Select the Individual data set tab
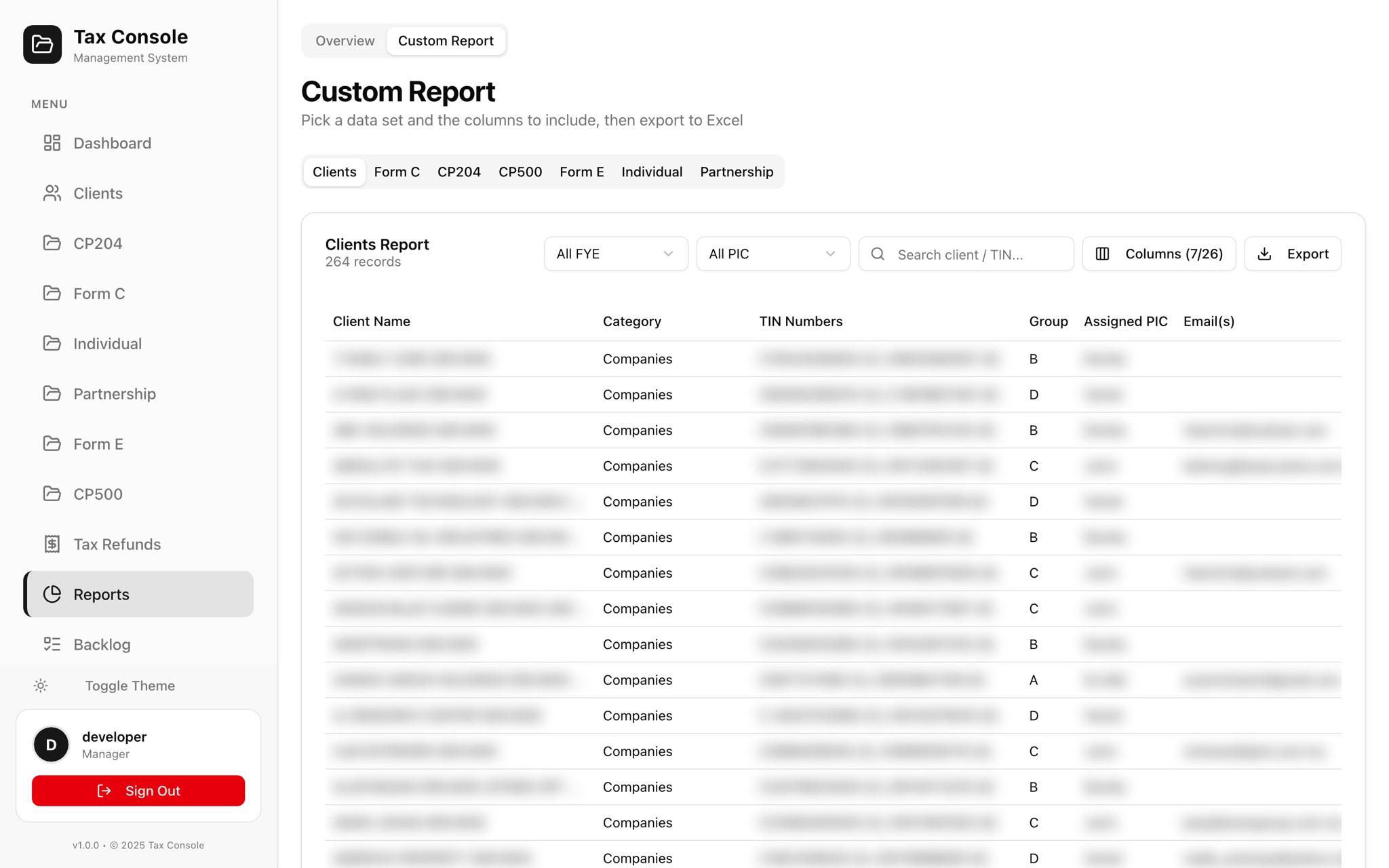 pos(652,172)
